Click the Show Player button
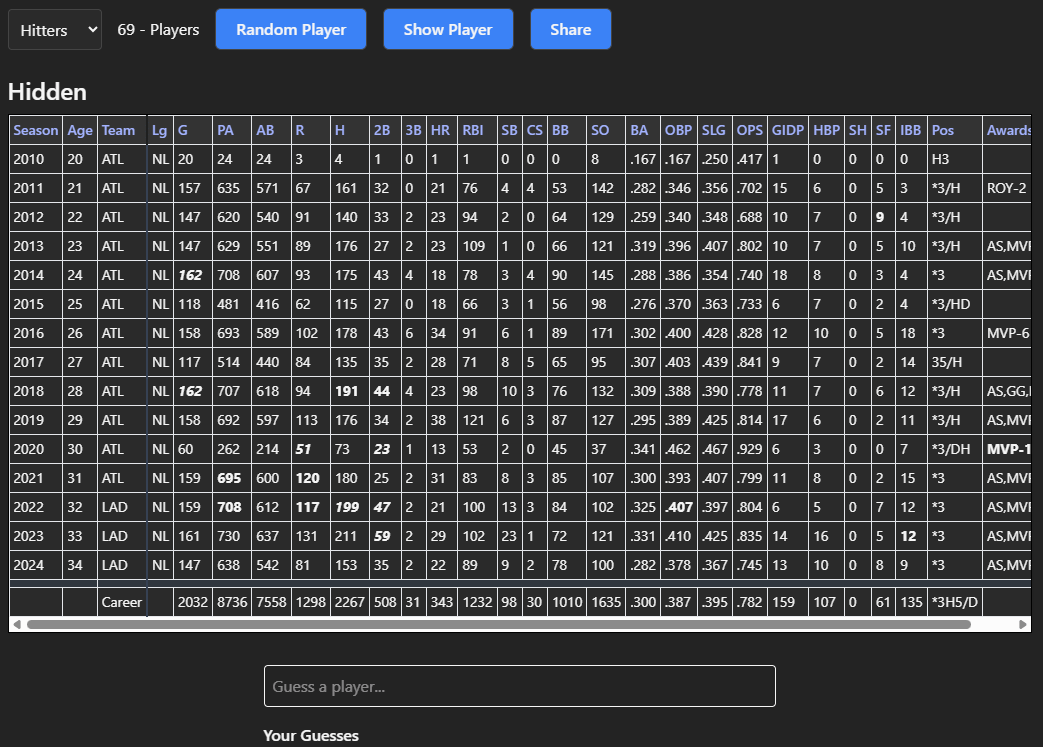Screen dimensions: 1043x747 (x=448, y=29)
